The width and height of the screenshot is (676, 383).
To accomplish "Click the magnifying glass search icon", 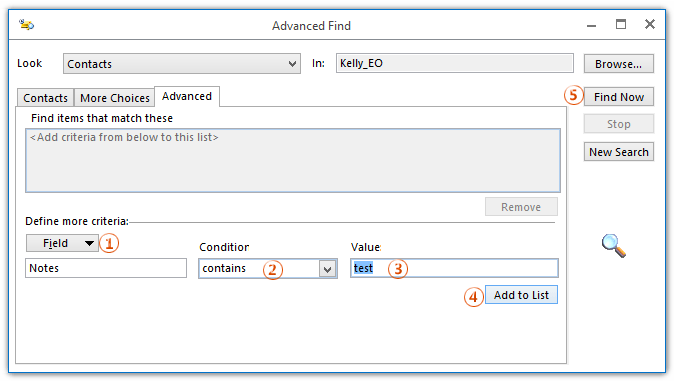I will pos(613,246).
